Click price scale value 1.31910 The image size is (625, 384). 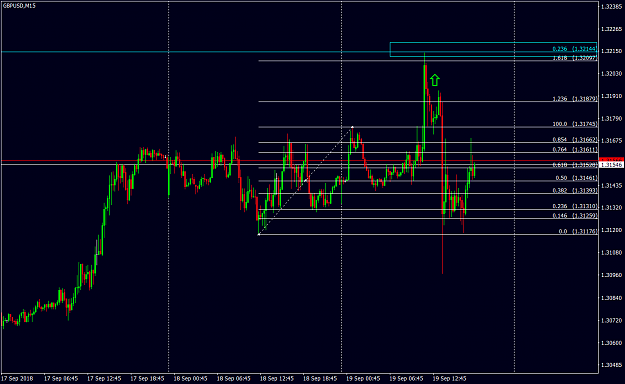point(611,96)
